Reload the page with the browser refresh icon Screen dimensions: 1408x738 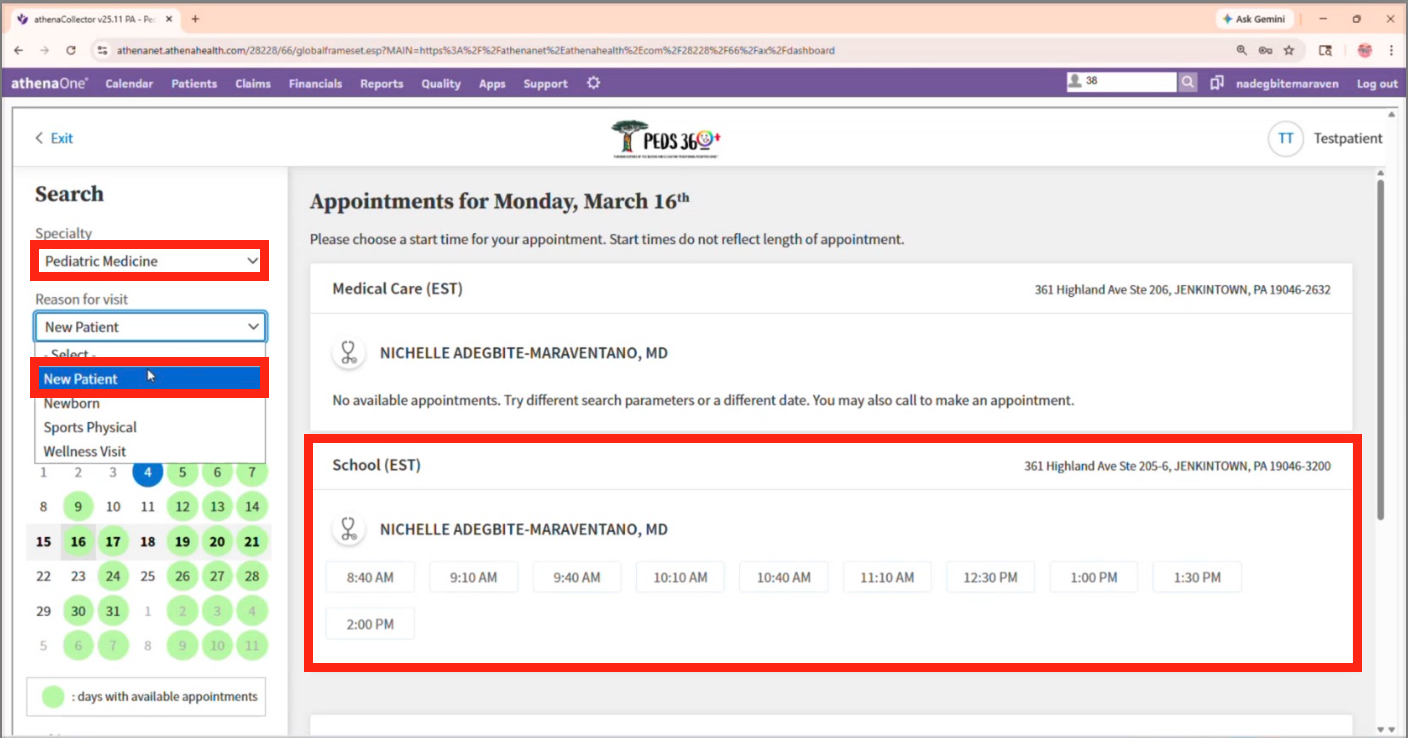pos(71,50)
